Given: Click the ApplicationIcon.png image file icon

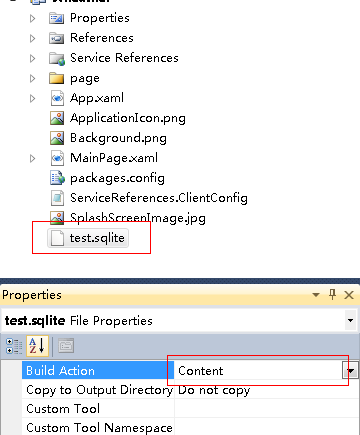Looking at the screenshot, I should click(x=57, y=118).
